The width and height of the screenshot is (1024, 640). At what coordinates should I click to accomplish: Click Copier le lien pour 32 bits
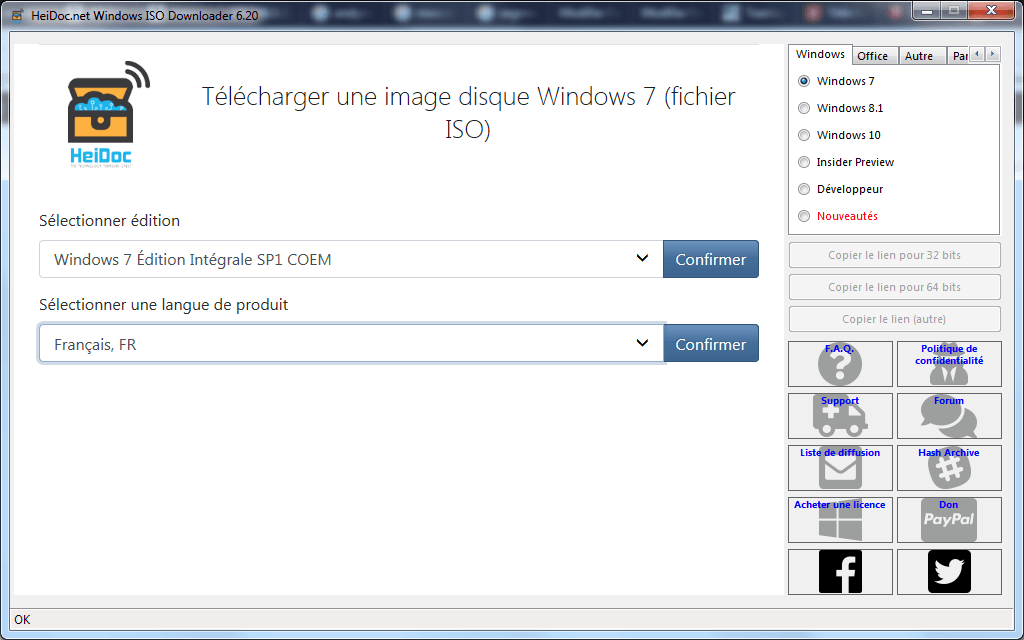click(895, 255)
